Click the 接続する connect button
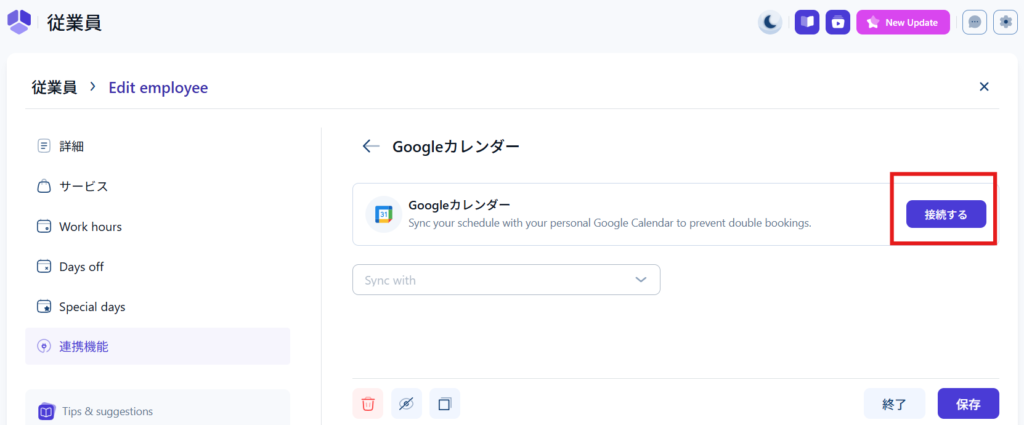 tap(946, 214)
